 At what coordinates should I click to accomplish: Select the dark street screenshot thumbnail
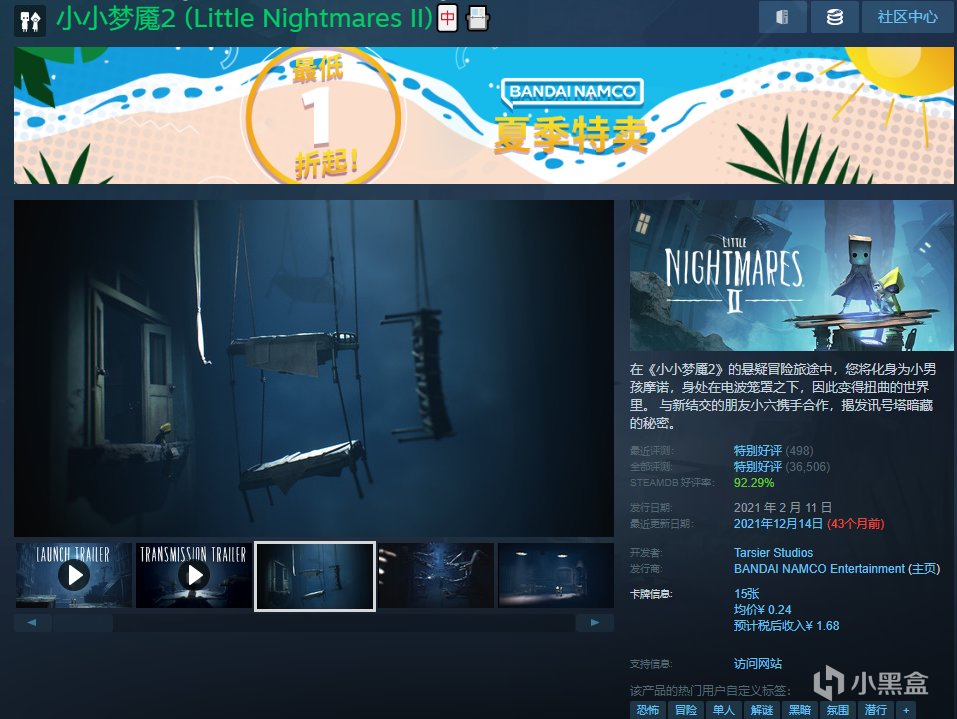(555, 576)
